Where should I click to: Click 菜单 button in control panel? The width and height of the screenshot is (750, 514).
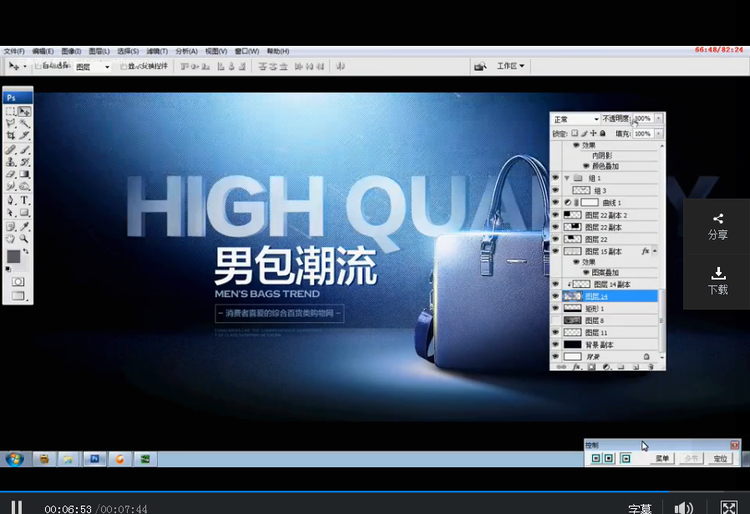662,459
